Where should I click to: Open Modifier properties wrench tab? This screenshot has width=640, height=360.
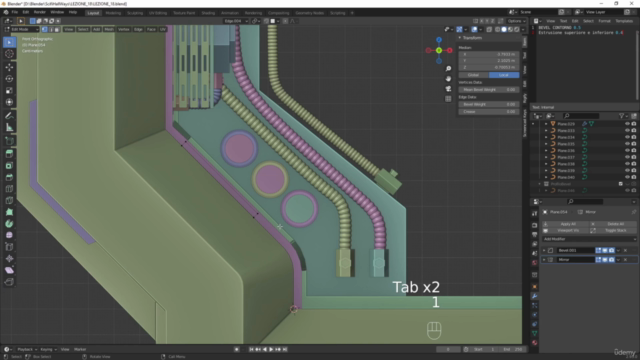(535, 296)
